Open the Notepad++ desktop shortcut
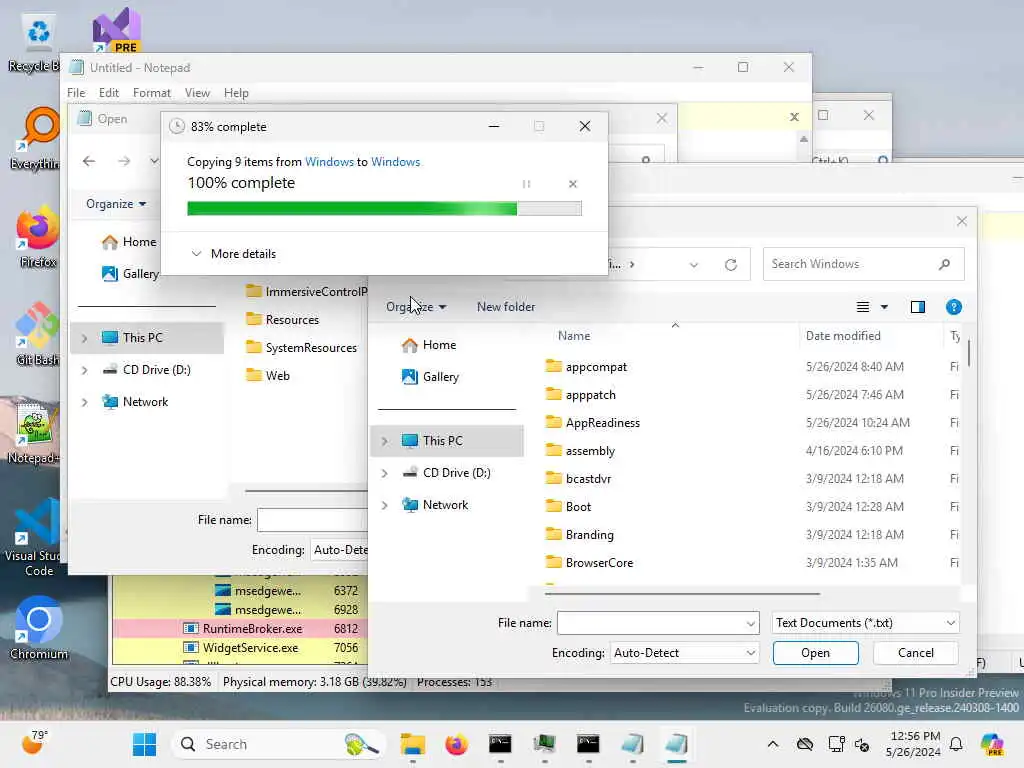Screen dimensions: 1024x768 point(33,432)
